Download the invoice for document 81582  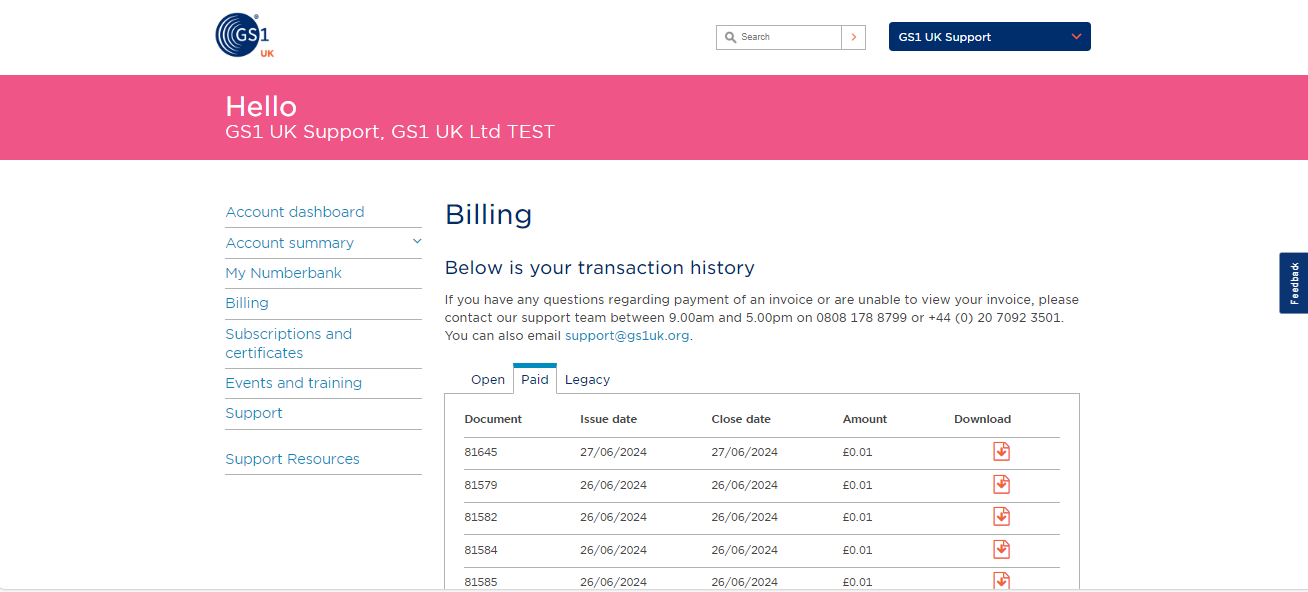pos(1001,517)
